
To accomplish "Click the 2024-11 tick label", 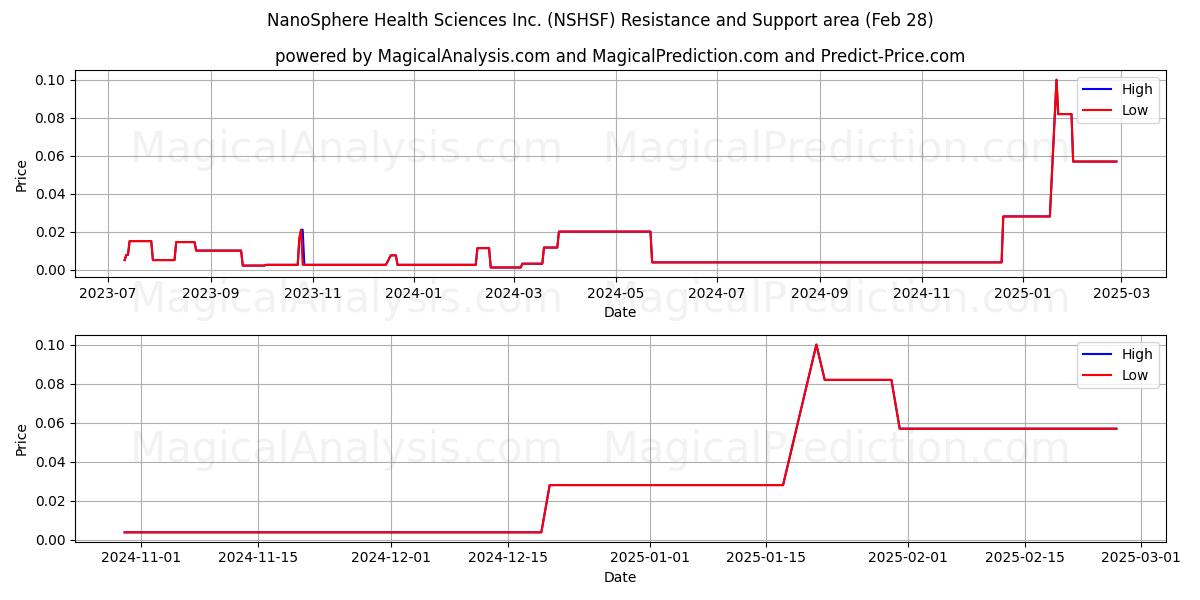I will click(x=922, y=293).
